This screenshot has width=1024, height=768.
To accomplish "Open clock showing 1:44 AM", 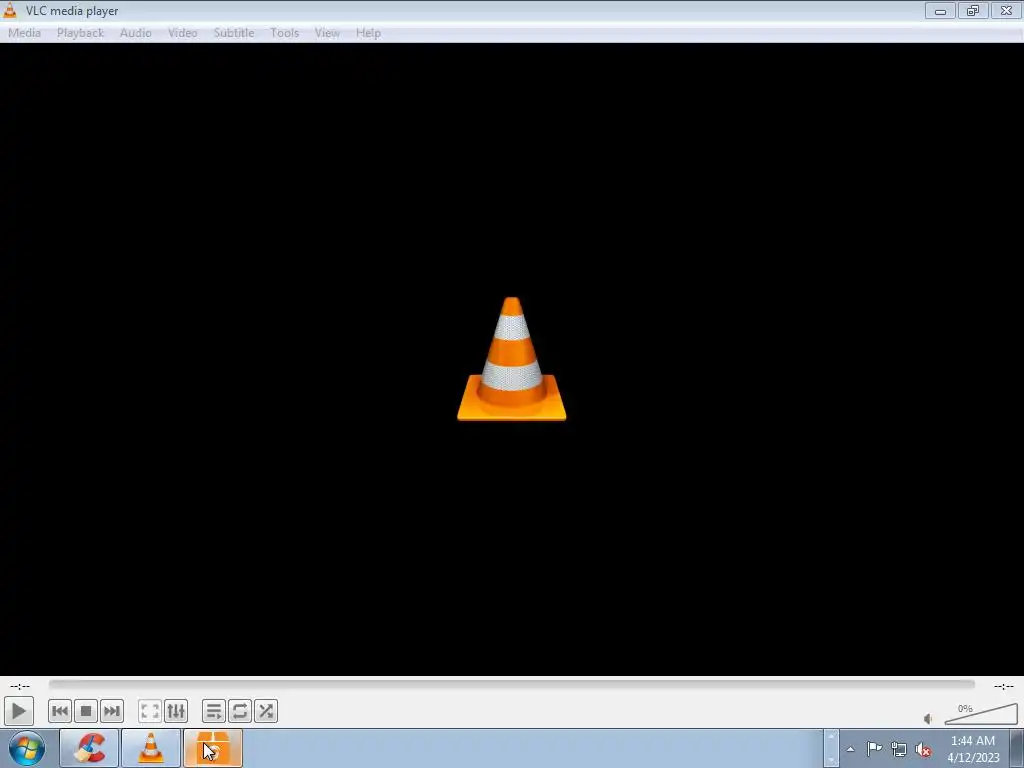I will pyautogui.click(x=973, y=749).
